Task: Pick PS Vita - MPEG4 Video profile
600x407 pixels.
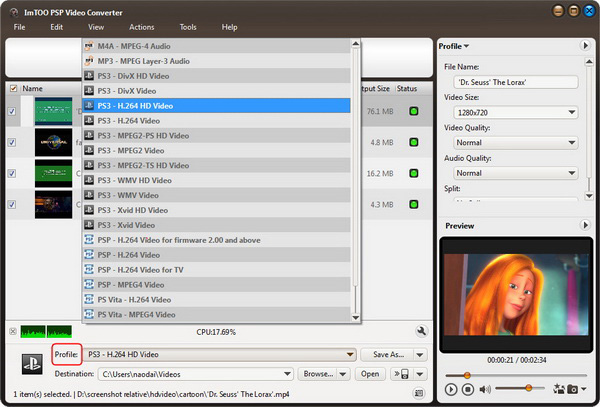Action: 216,314
